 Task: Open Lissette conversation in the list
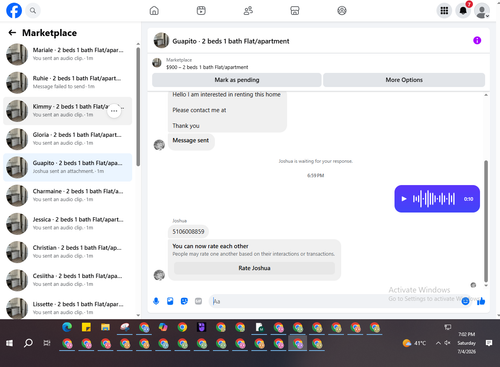coord(67,307)
